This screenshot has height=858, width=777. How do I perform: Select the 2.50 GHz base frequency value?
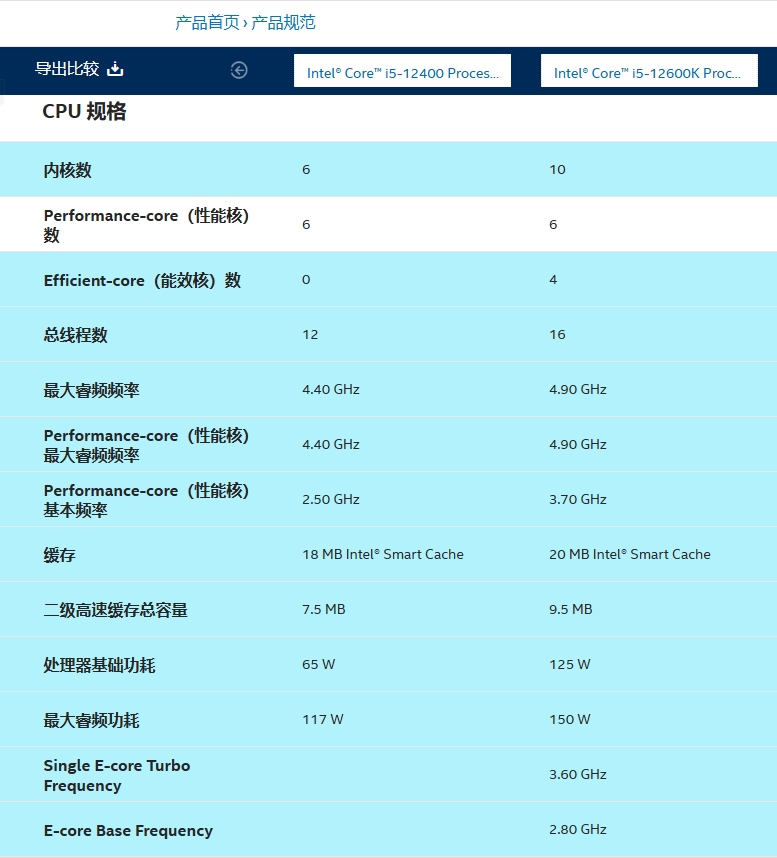(x=330, y=499)
